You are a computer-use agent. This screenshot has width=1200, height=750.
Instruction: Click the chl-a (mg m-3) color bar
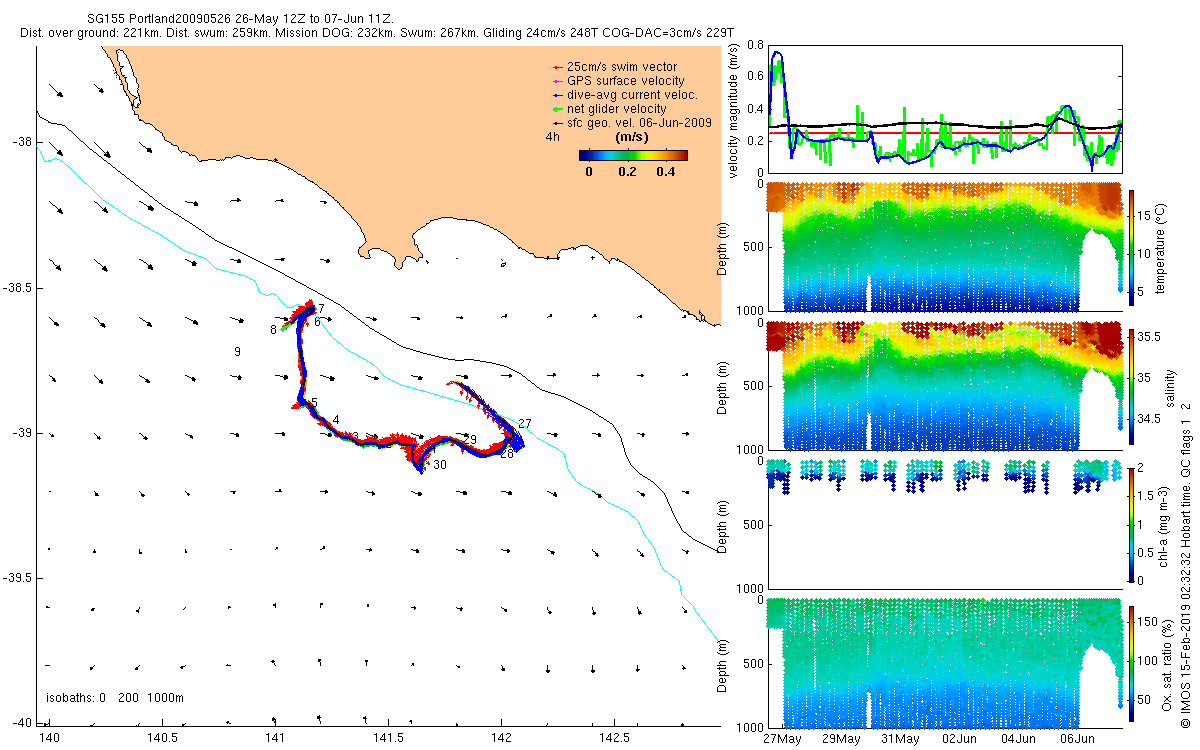[1132, 523]
